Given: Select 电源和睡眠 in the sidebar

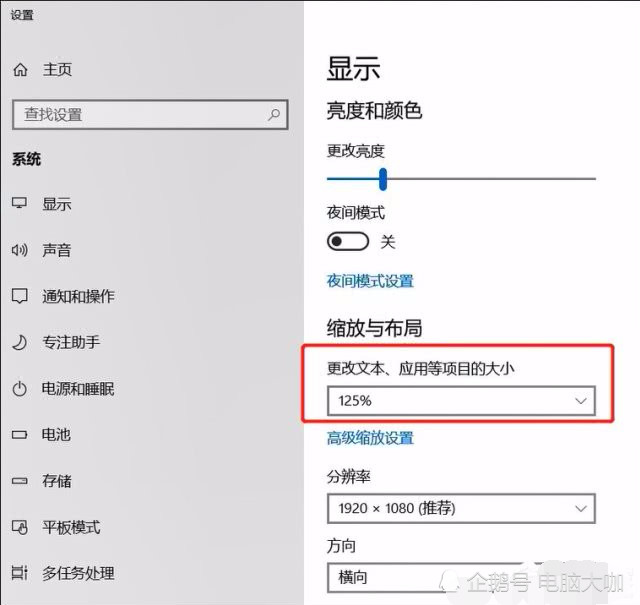Looking at the screenshot, I should [78, 389].
